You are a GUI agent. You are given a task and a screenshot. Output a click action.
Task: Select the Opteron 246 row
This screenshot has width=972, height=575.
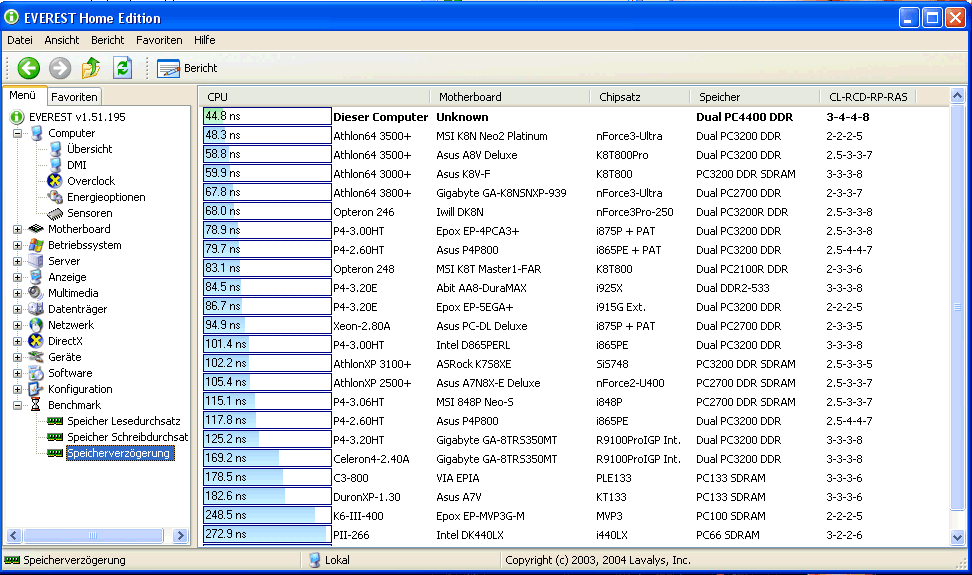pos(575,212)
